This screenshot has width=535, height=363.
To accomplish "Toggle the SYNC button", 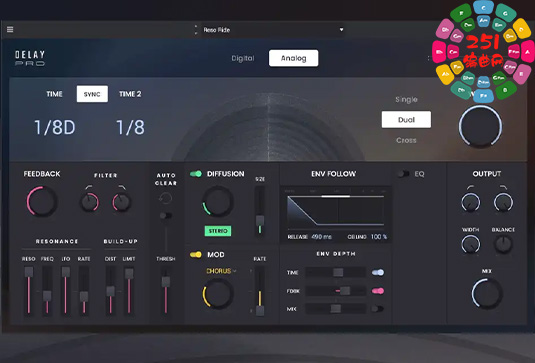I will point(92,94).
